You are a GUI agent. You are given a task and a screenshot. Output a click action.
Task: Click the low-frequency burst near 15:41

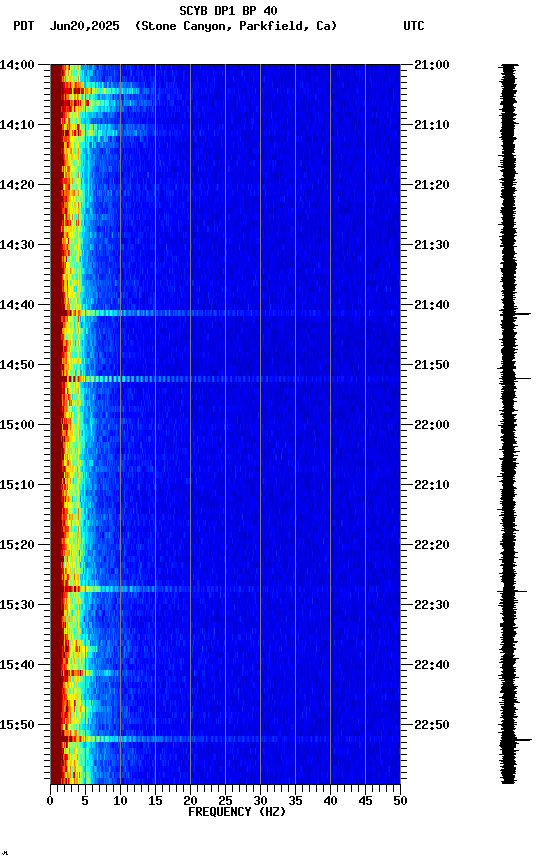point(85,673)
